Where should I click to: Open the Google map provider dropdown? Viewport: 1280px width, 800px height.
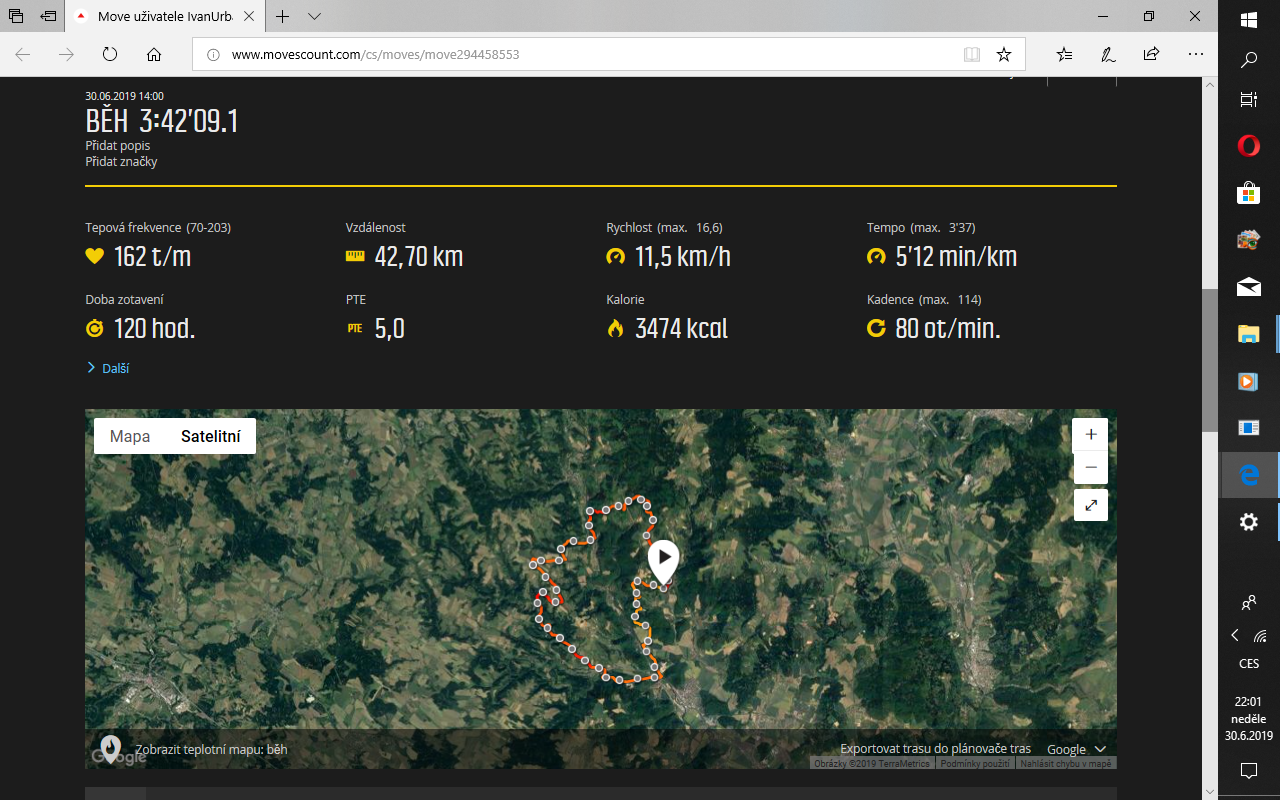pos(1076,749)
